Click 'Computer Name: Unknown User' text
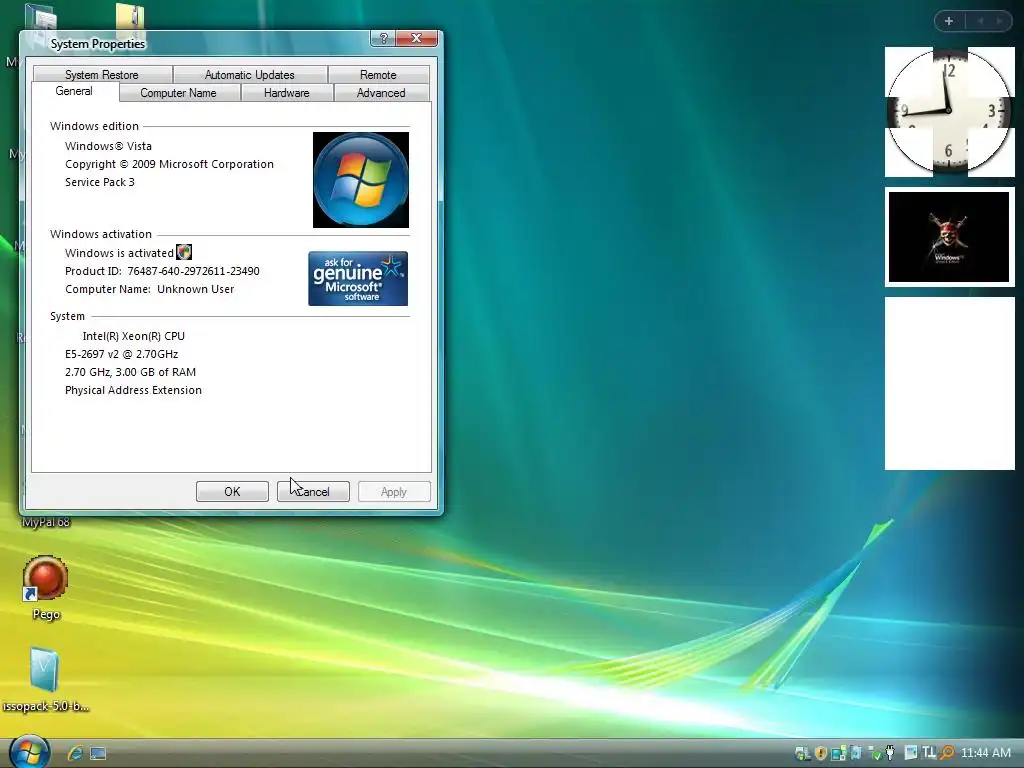Image resolution: width=1024 pixels, height=768 pixels. point(150,289)
